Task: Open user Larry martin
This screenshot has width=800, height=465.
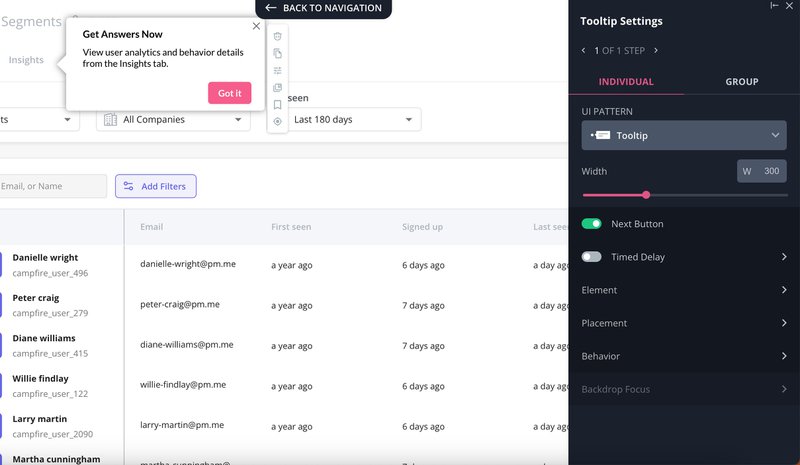Action: point(40,419)
